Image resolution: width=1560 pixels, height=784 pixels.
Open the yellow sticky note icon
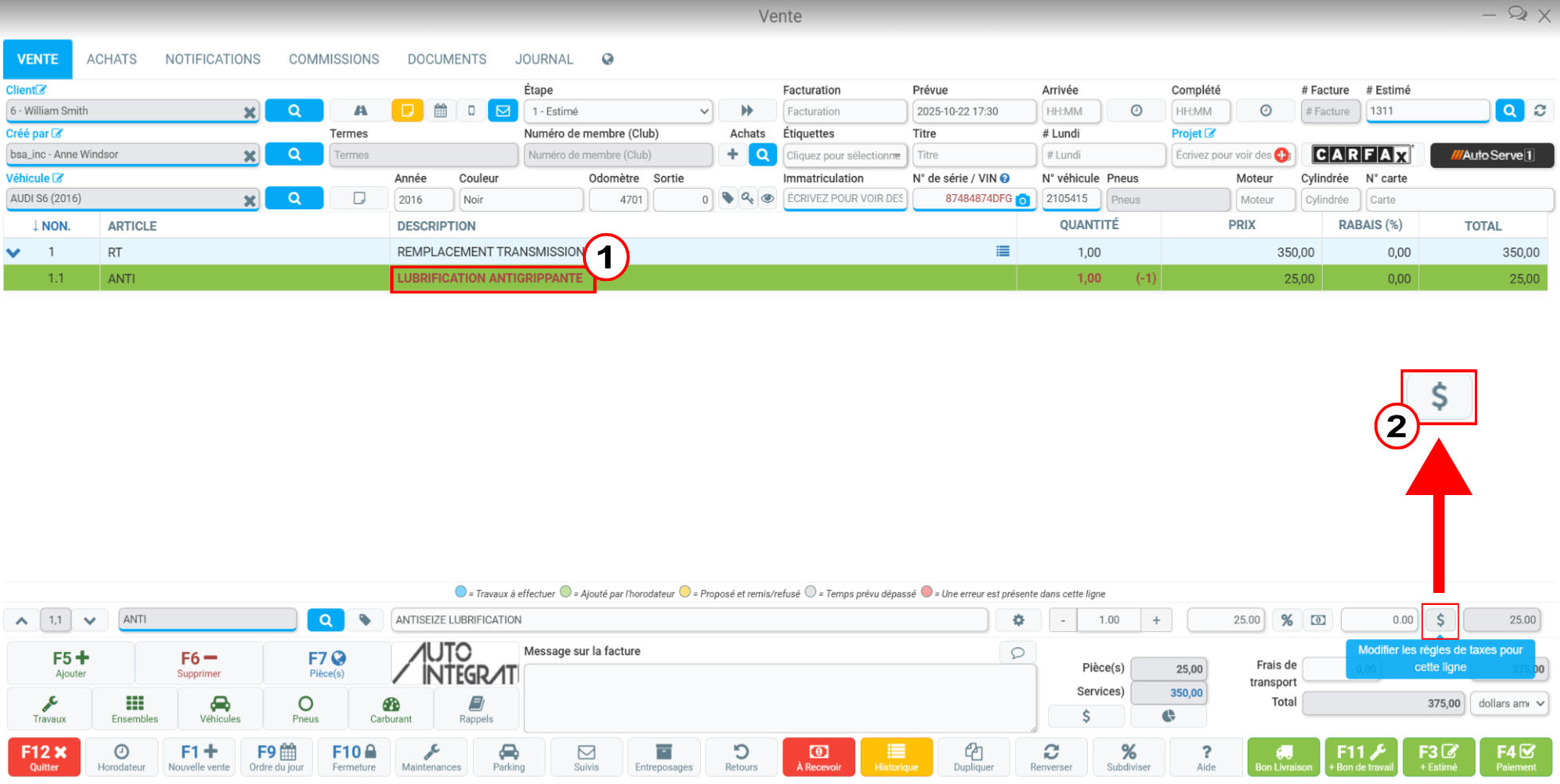pos(407,111)
